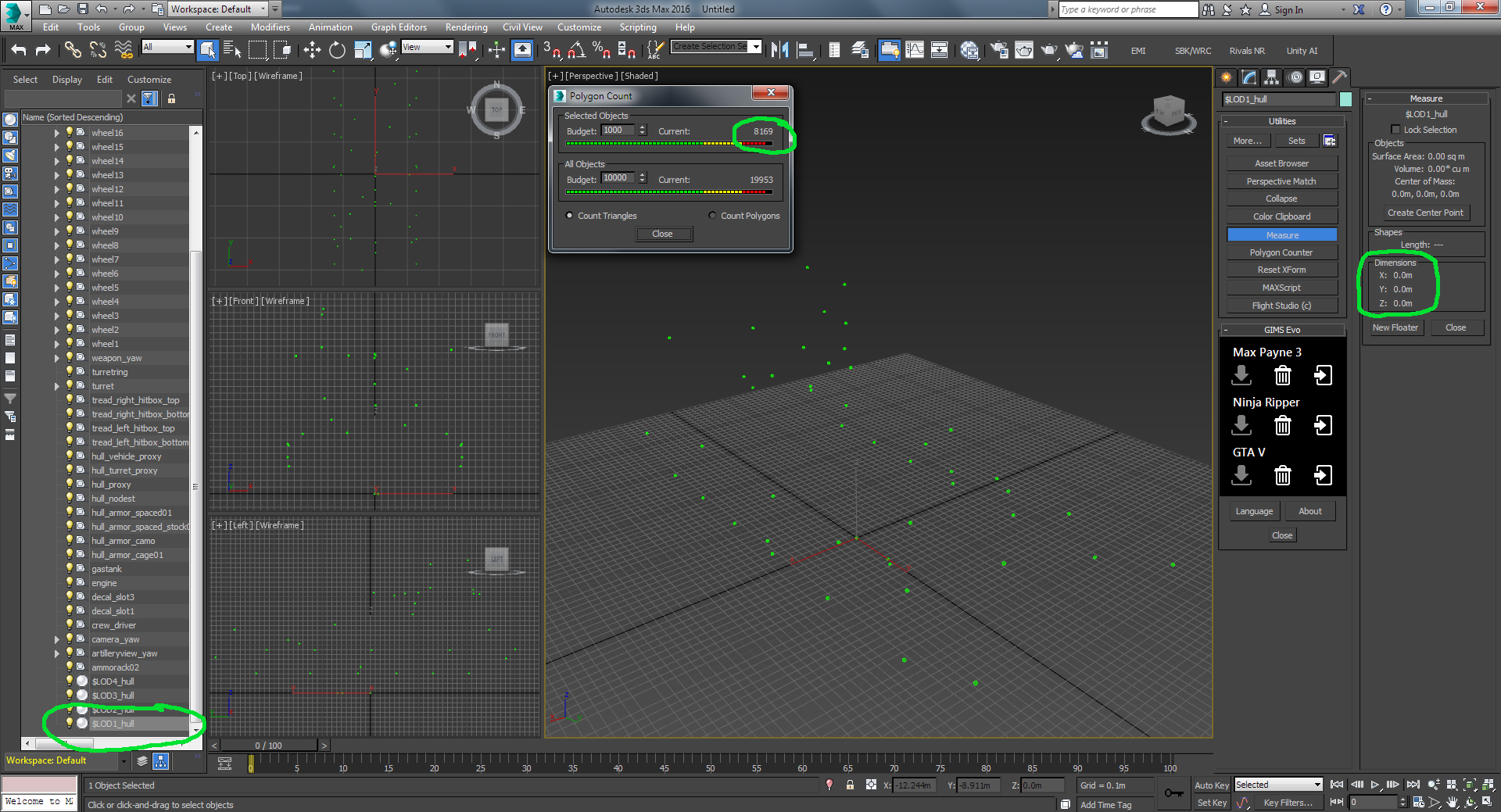Screen dimensions: 1501x812
Task: Switch to the Modify command panel
Action: point(1248,77)
